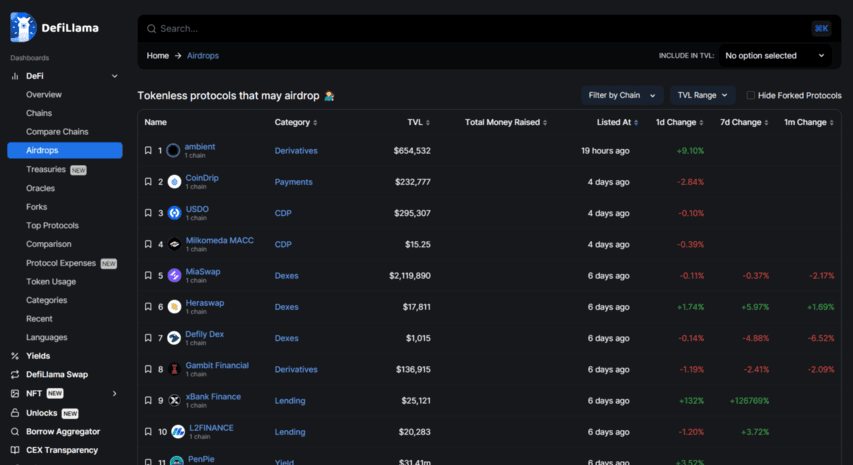Click the CoinDrip protocol logo
The height and width of the screenshot is (465, 853).
click(x=174, y=182)
